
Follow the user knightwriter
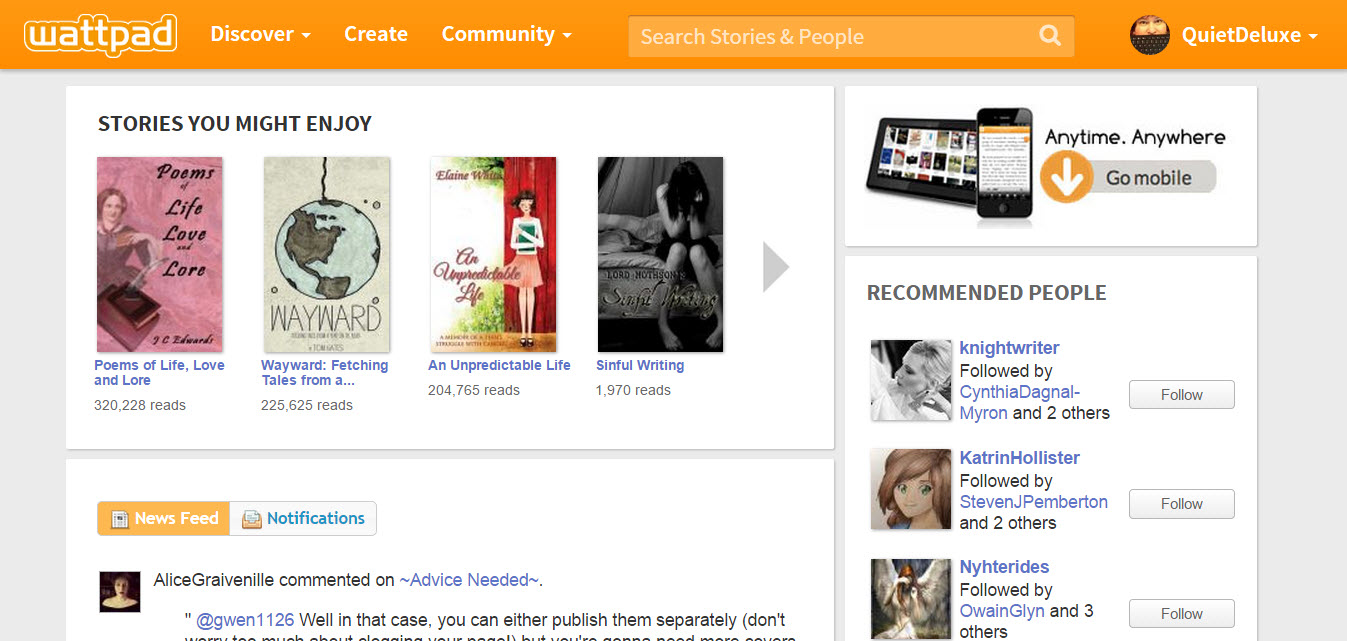point(1181,395)
